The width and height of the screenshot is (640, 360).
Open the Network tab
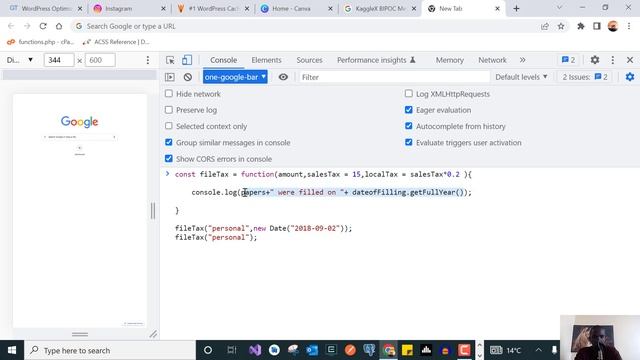[x=492, y=60]
